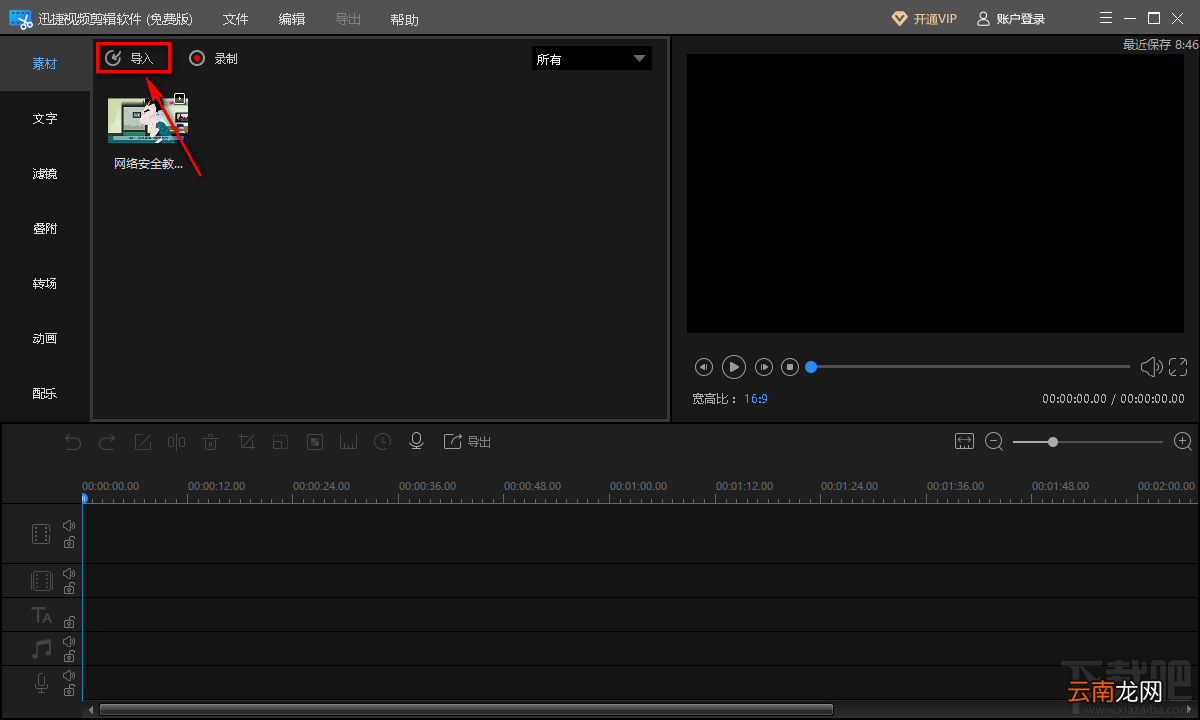
Task: Click the clock duration icon
Action: 382,441
